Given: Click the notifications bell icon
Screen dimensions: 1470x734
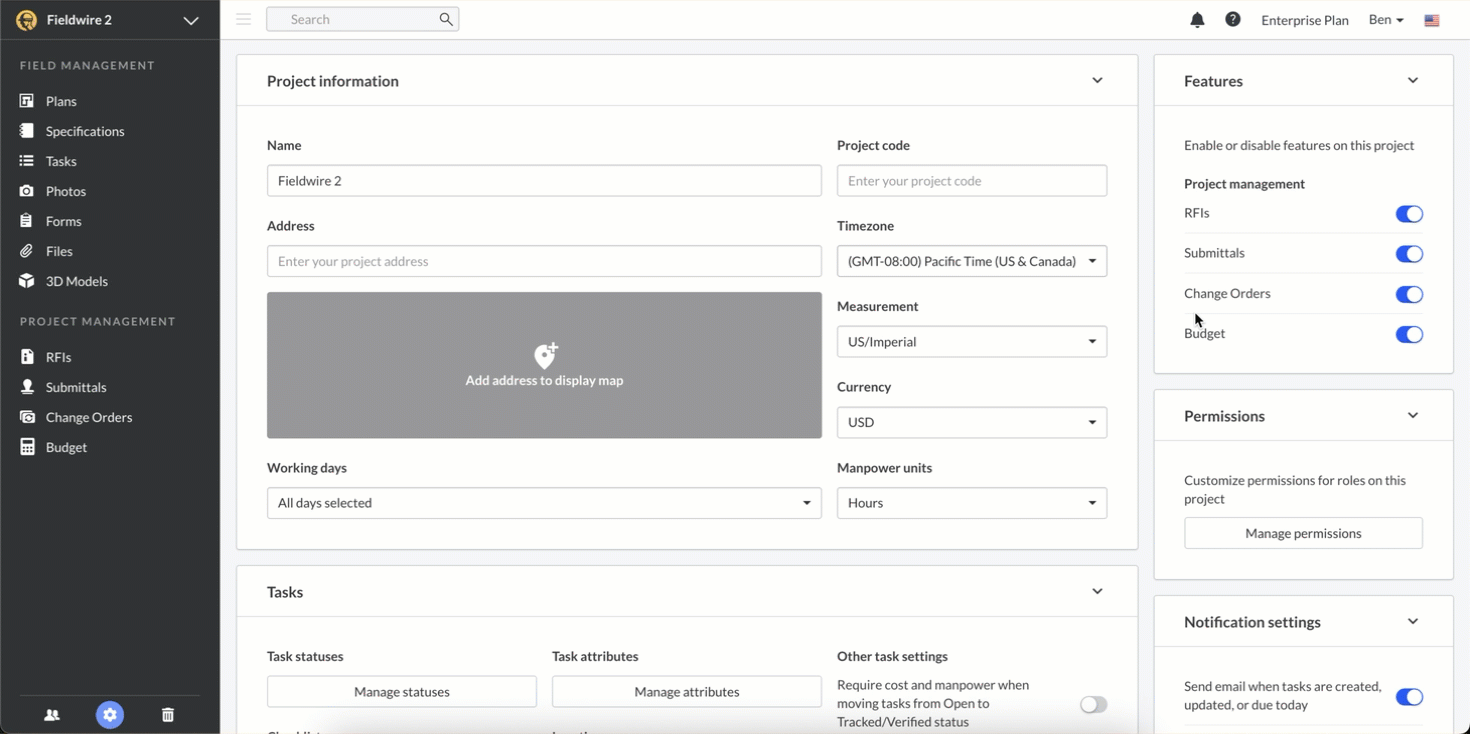Looking at the screenshot, I should [x=1197, y=20].
